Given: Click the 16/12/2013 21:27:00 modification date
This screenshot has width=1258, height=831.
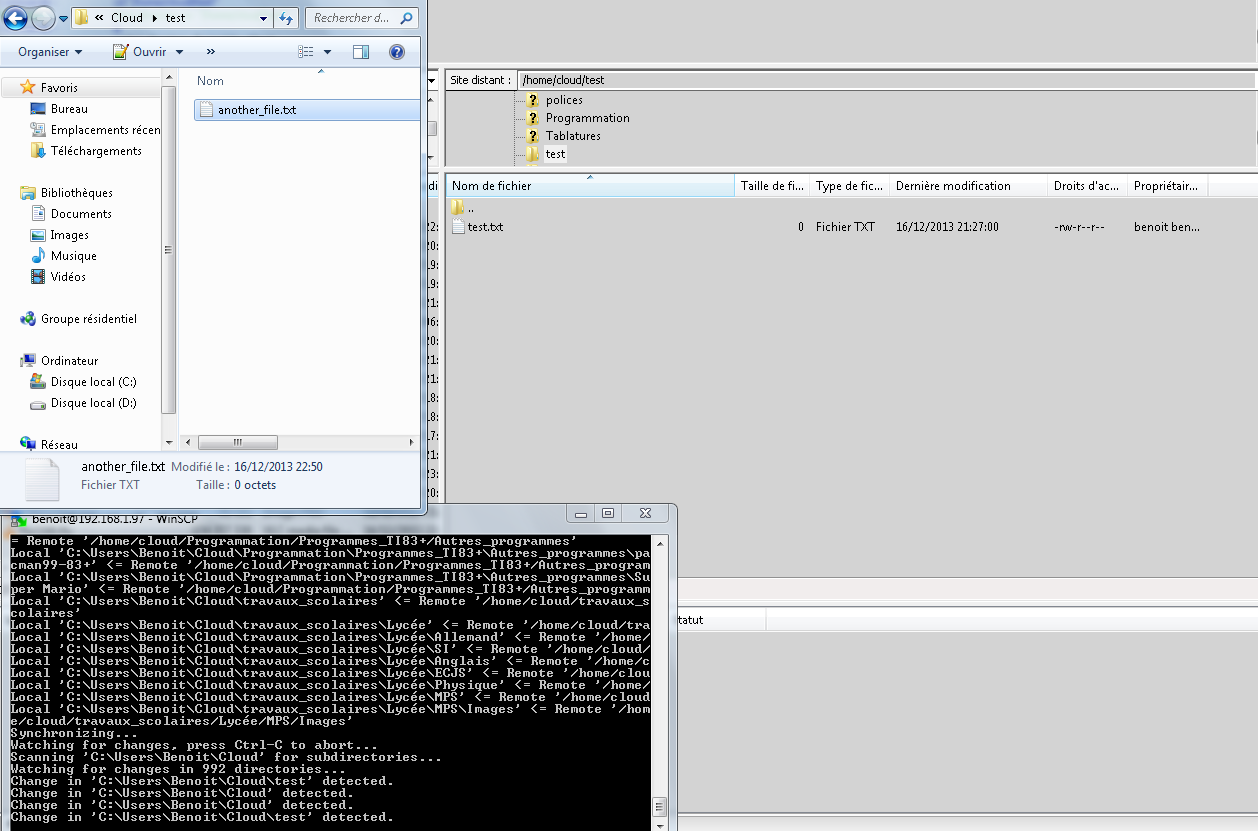Looking at the screenshot, I should pyautogui.click(x=947, y=227).
